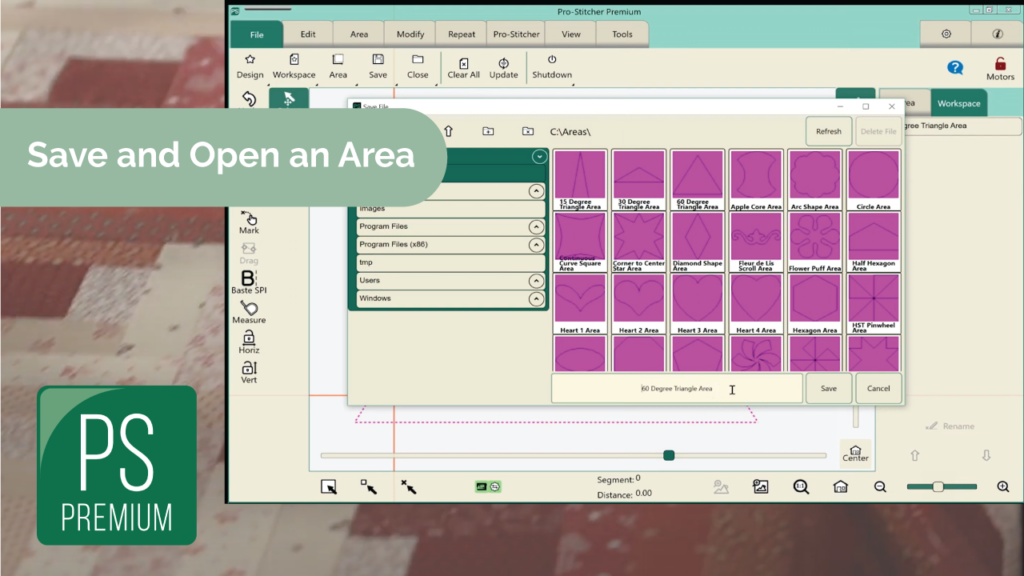The width and height of the screenshot is (1024, 576).
Task: Click the Update icon in the ribbon
Action: (503, 63)
